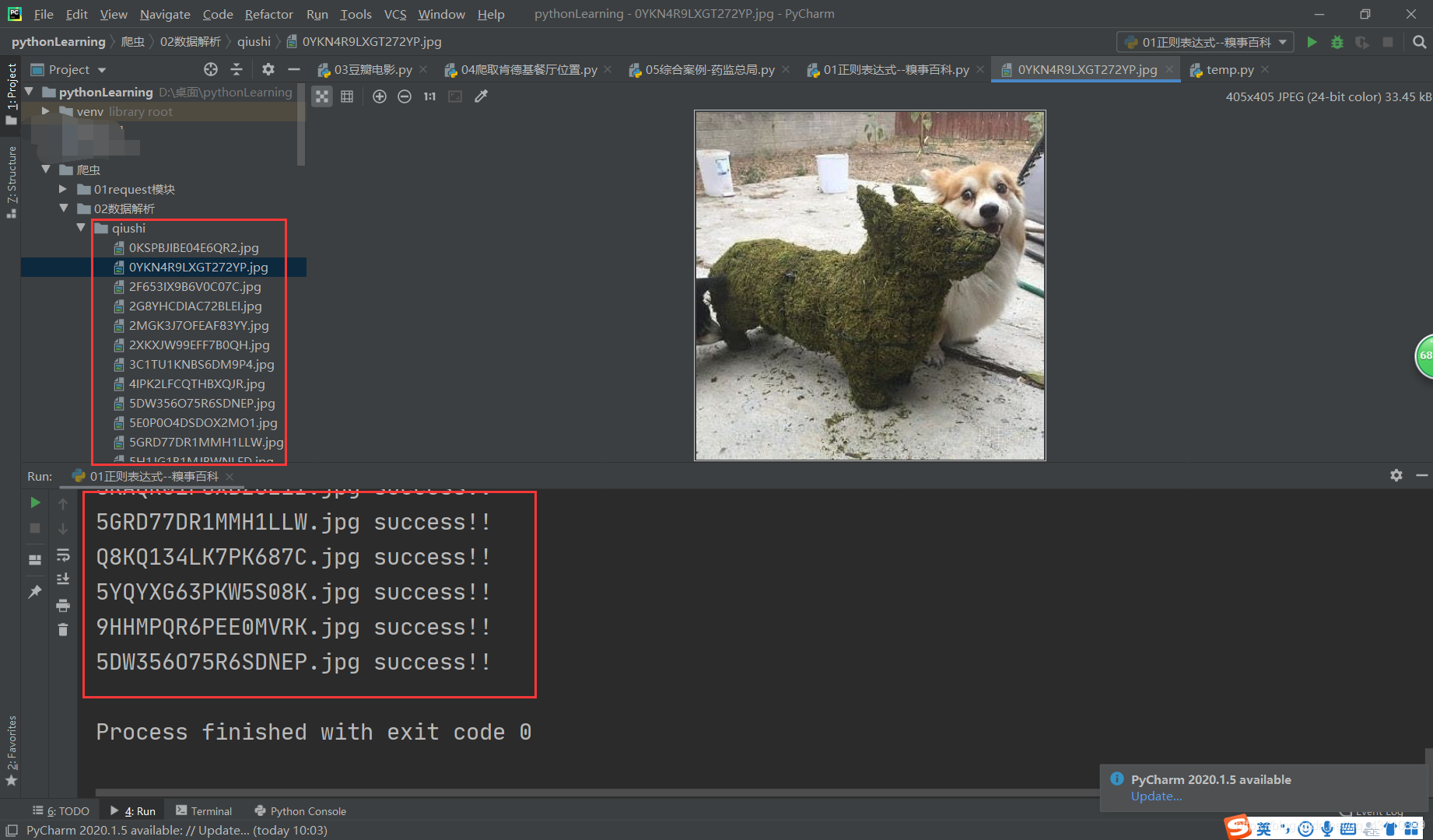Open Sogou soft keyboard icon
Image resolution: width=1433 pixels, height=840 pixels.
tap(1348, 829)
